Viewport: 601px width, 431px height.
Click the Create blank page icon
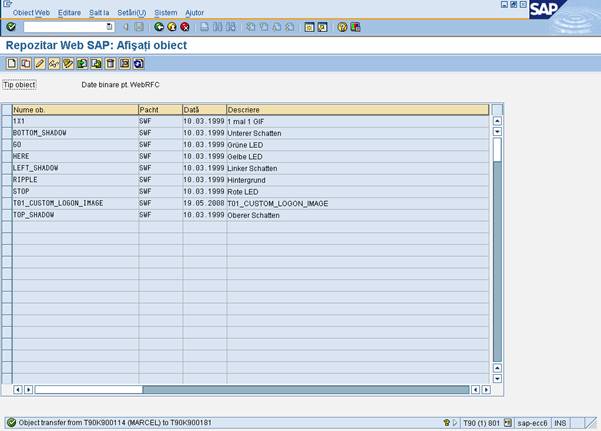click(x=11, y=63)
